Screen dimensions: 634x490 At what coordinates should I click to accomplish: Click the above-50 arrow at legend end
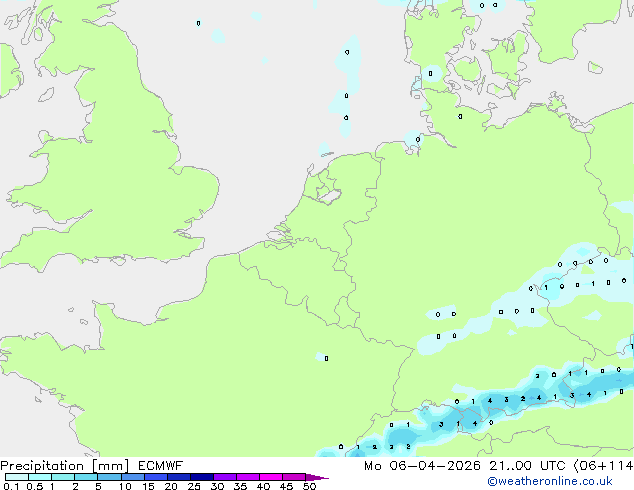click(317, 477)
